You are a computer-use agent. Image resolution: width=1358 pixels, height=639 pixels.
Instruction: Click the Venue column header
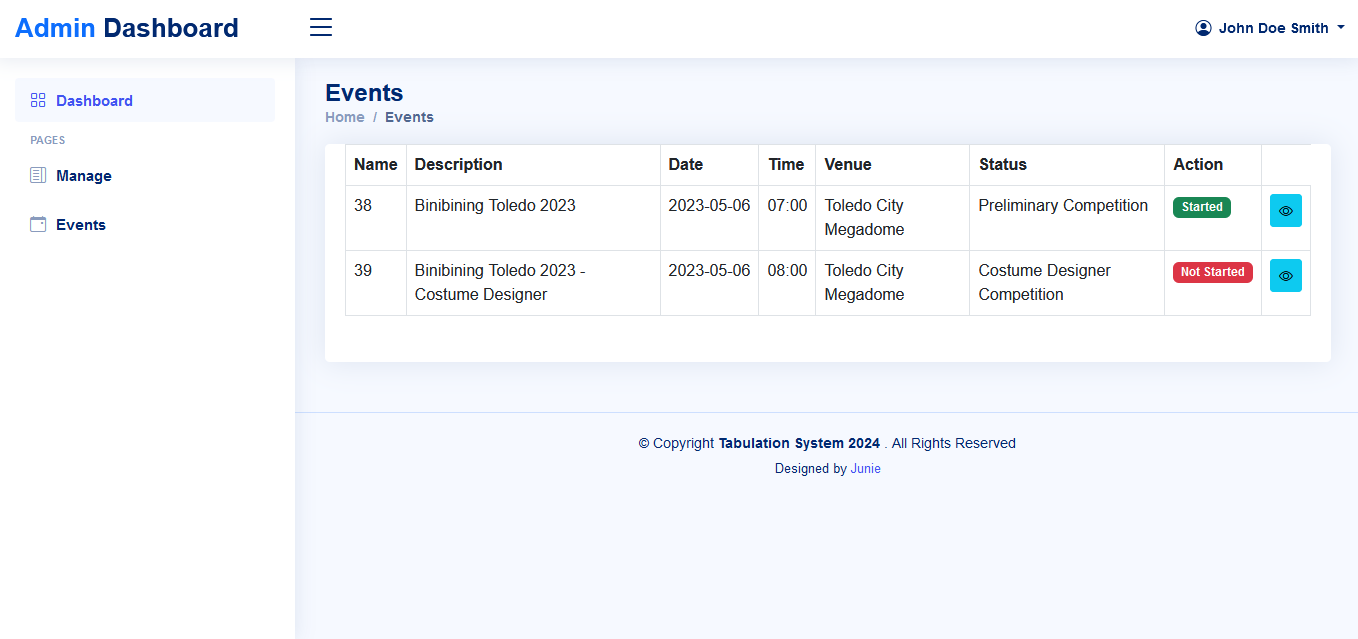[847, 165]
